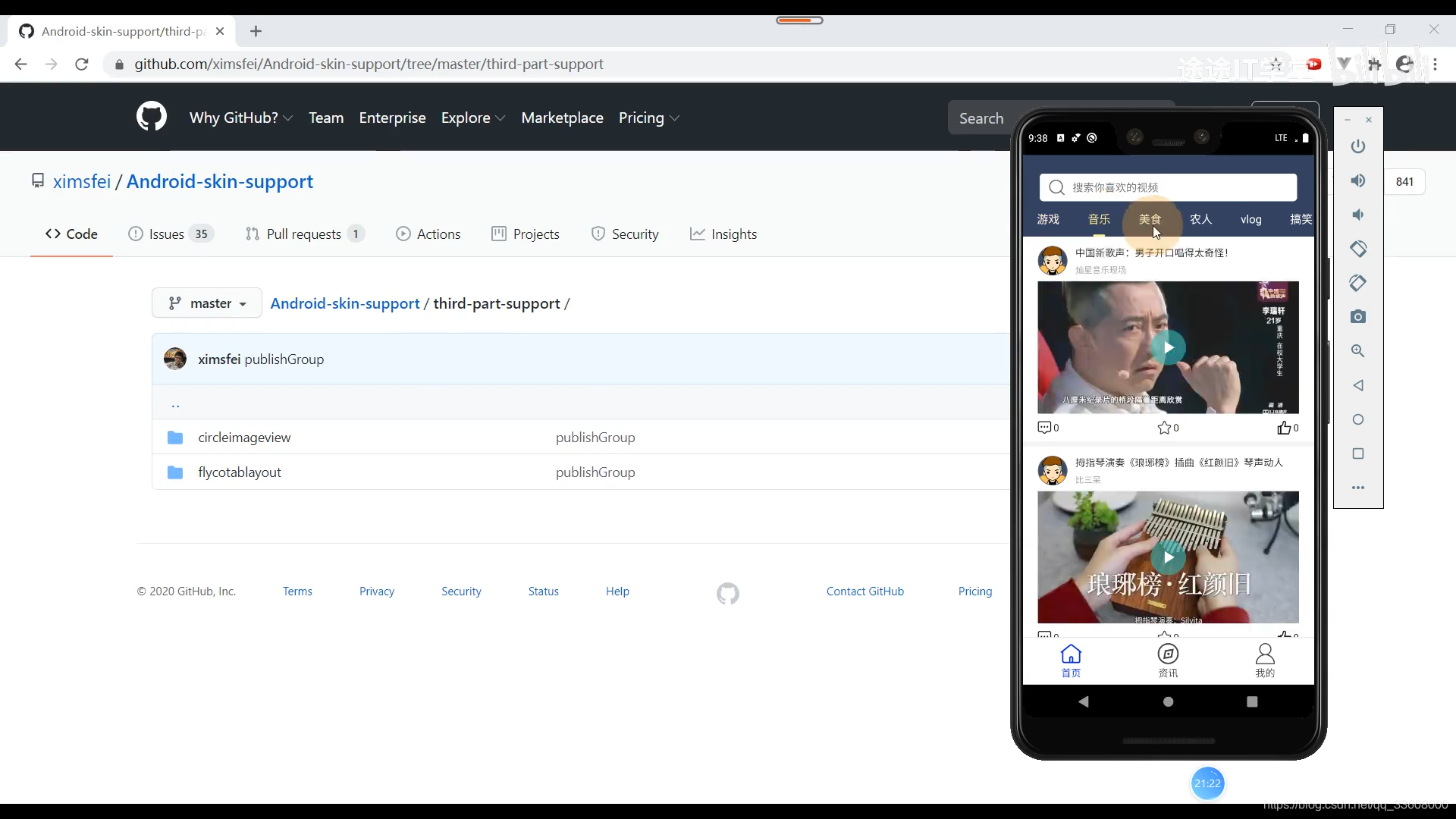Expand Explore menu dropdown
The width and height of the screenshot is (1456, 819).
[x=473, y=118]
